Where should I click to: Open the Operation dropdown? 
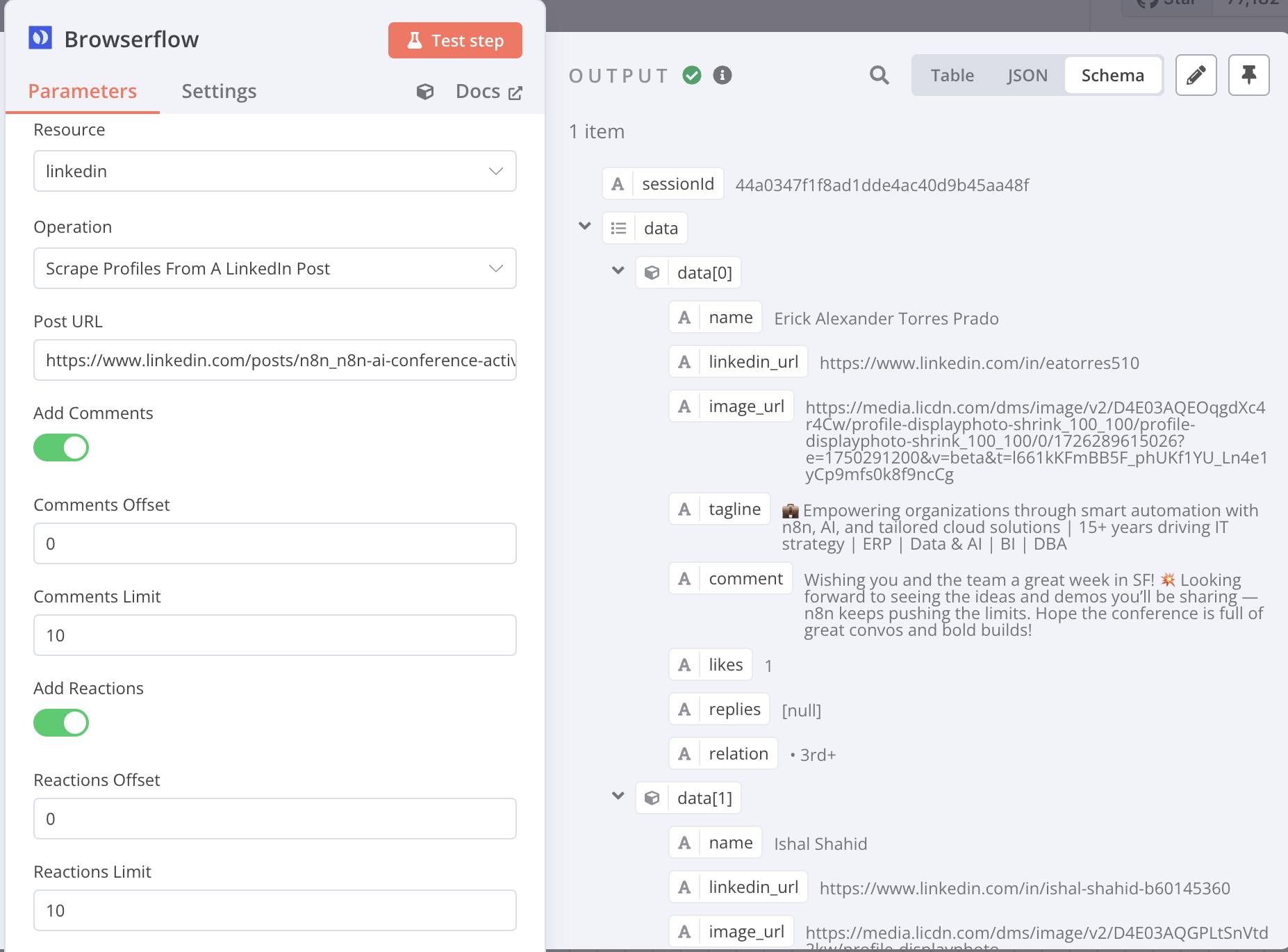click(x=275, y=268)
